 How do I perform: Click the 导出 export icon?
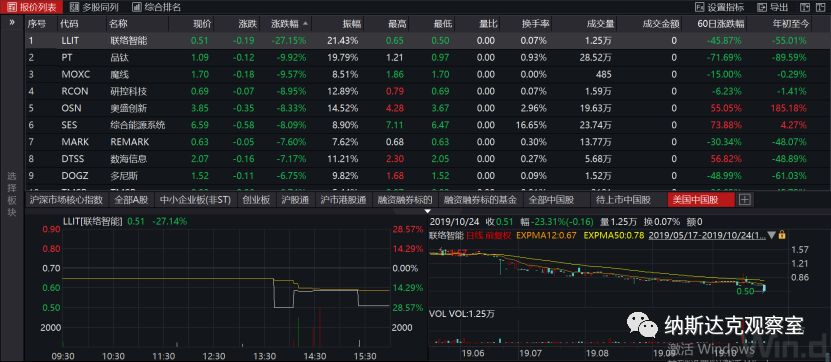pos(762,7)
